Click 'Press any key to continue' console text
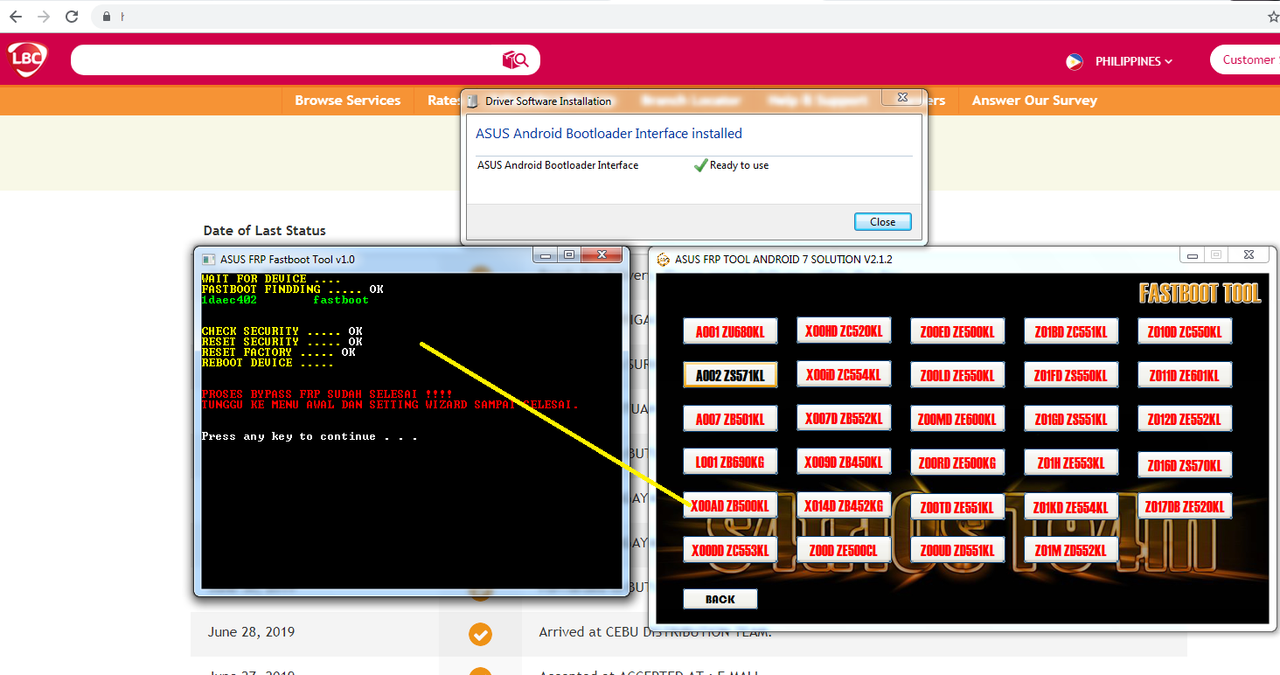This screenshot has height=675, width=1280. [x=309, y=437]
